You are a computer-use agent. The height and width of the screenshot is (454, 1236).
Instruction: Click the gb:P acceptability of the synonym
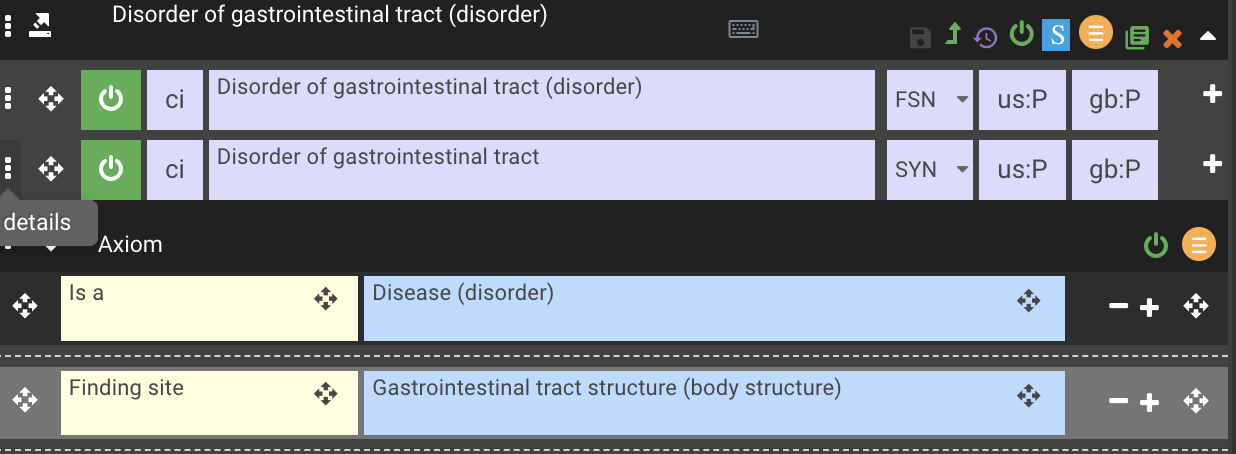[1115, 169]
